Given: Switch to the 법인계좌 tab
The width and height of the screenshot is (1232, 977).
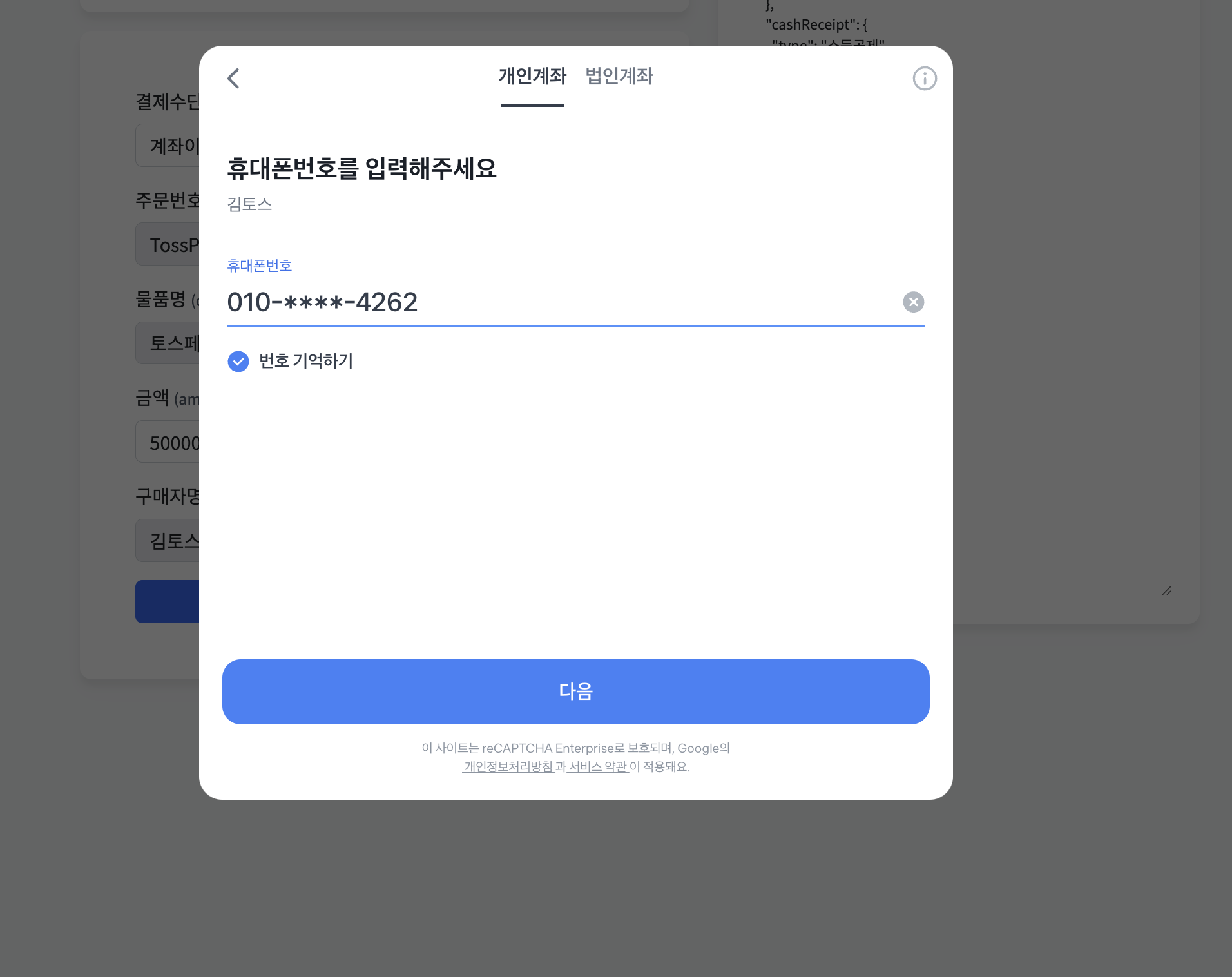Looking at the screenshot, I should 619,76.
